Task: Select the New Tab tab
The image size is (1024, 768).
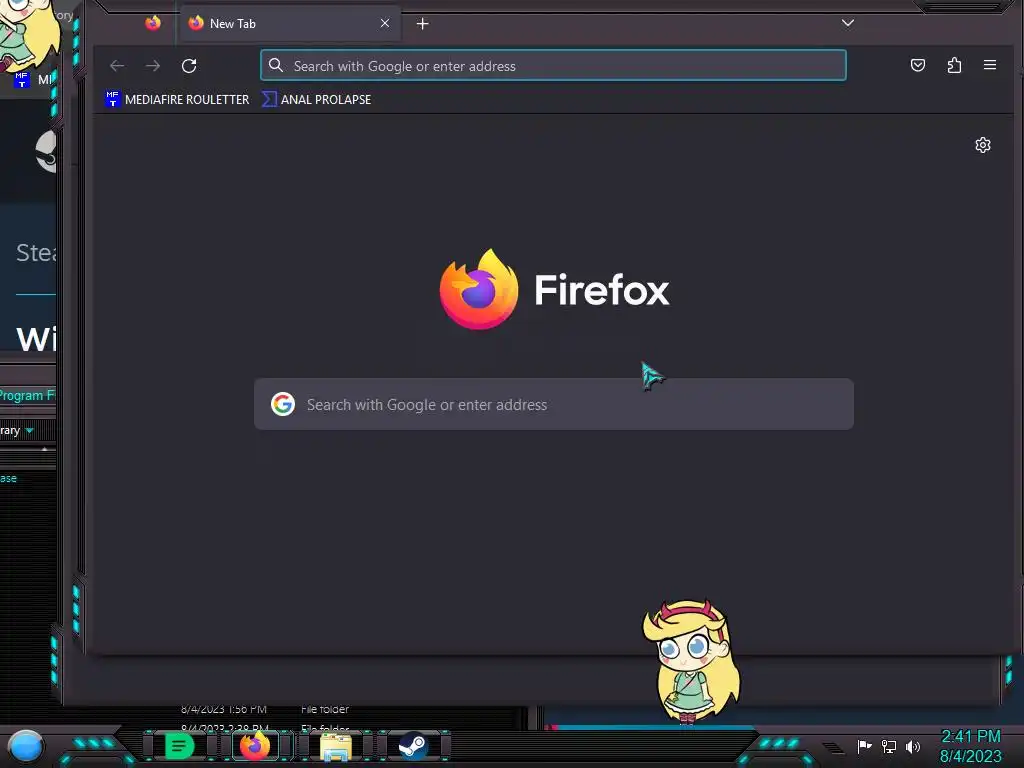Action: tap(290, 24)
